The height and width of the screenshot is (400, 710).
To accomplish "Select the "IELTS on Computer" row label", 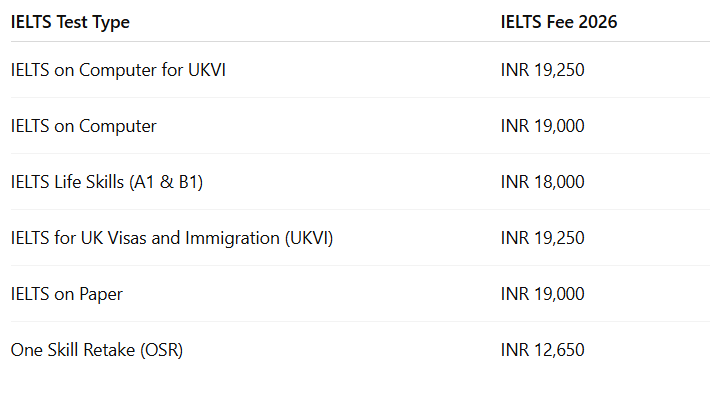I will pyautogui.click(x=84, y=126).
